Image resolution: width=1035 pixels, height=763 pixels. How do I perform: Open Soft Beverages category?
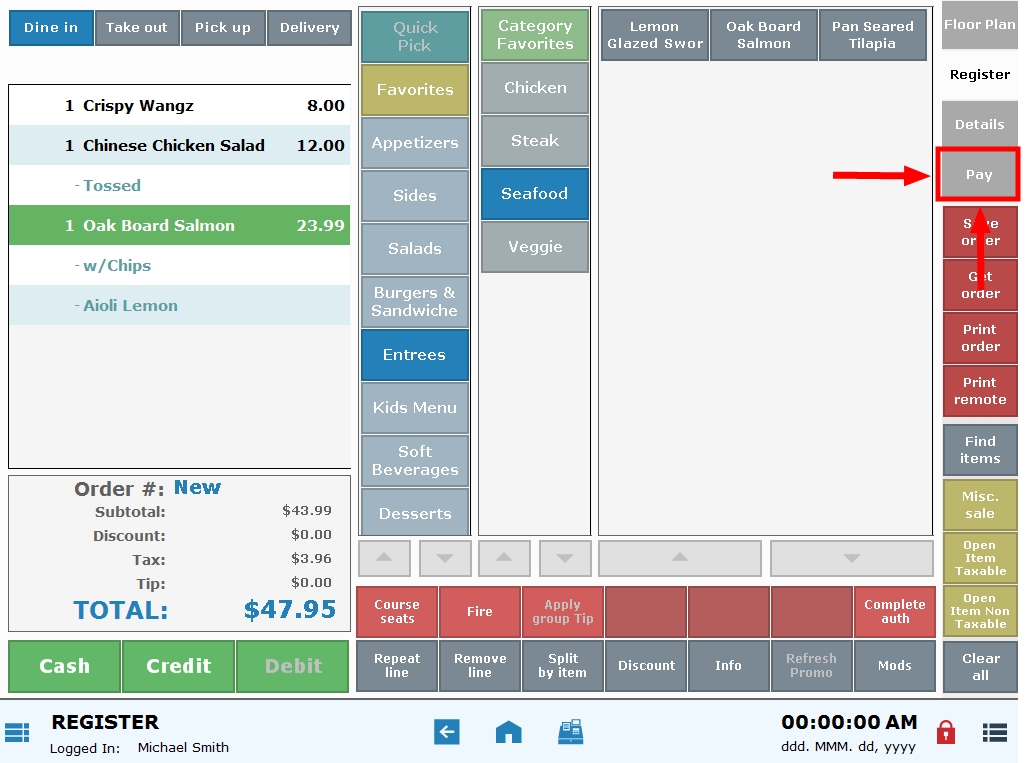pyautogui.click(x=415, y=460)
